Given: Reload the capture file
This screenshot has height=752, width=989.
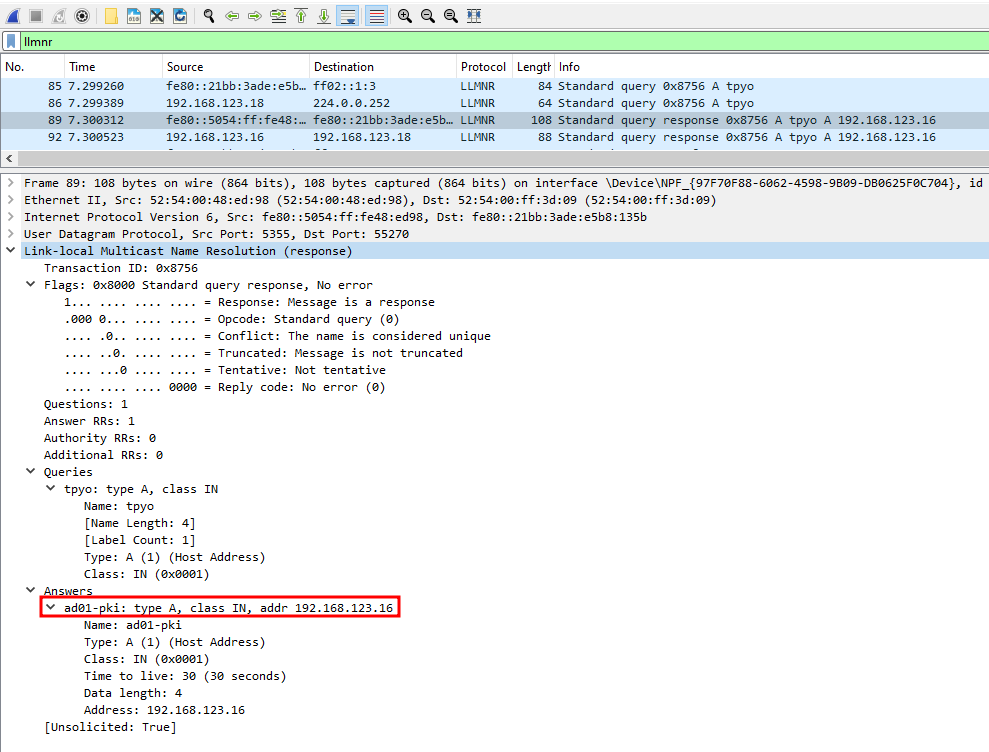Looking at the screenshot, I should point(180,16).
